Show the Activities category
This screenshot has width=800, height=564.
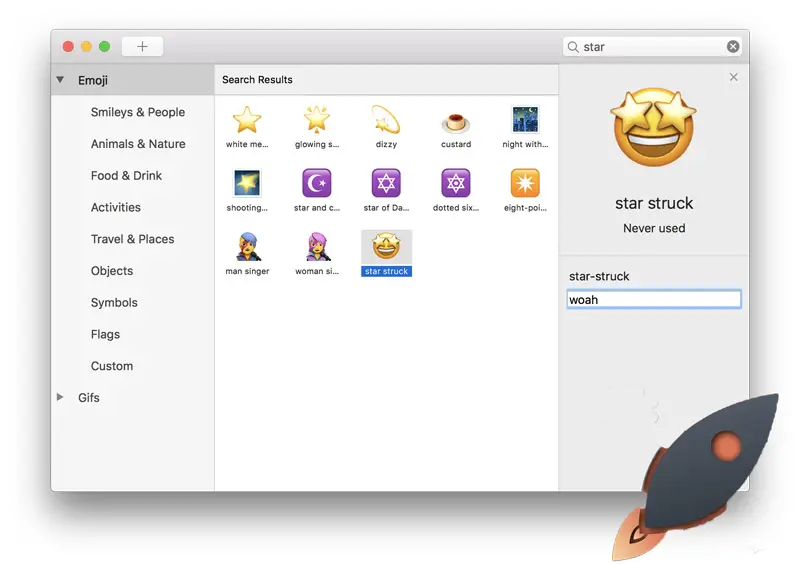(x=116, y=207)
